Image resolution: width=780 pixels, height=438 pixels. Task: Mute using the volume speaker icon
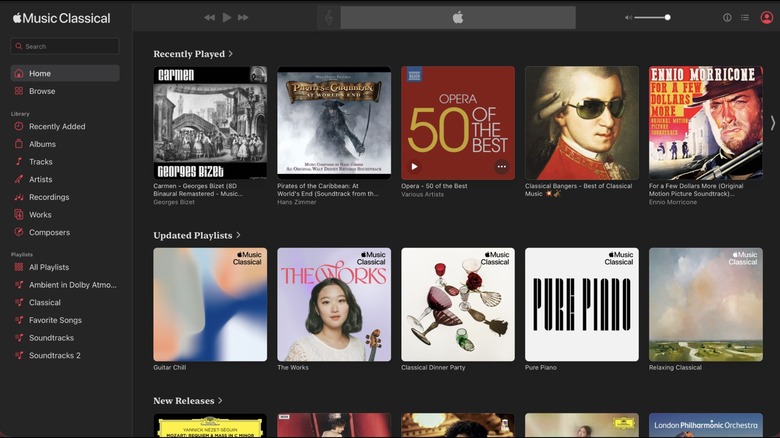628,17
